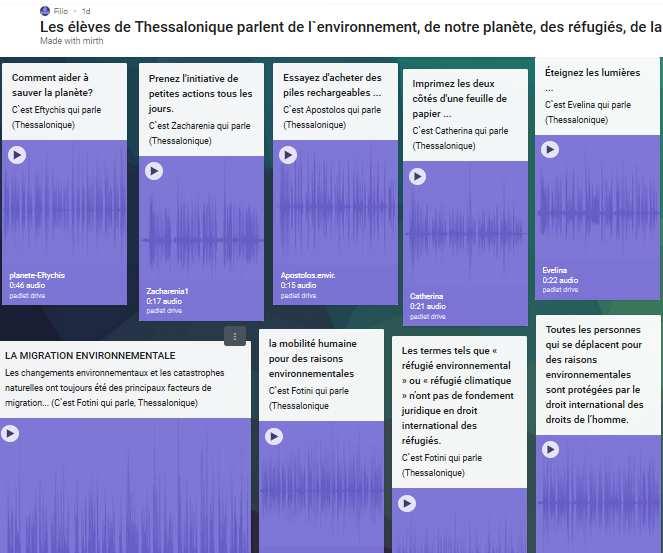This screenshot has height=553, width=663.
Task: Play Catherina's audio recording
Action: (x=416, y=176)
